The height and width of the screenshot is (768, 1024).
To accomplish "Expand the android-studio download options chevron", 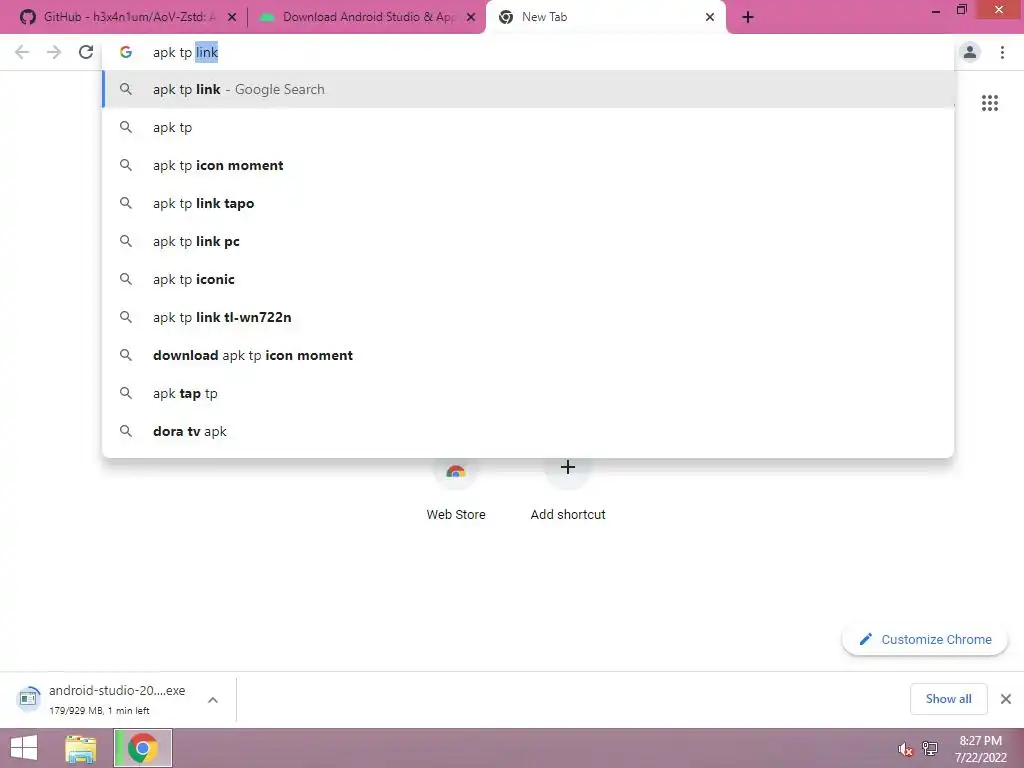I will coord(213,699).
